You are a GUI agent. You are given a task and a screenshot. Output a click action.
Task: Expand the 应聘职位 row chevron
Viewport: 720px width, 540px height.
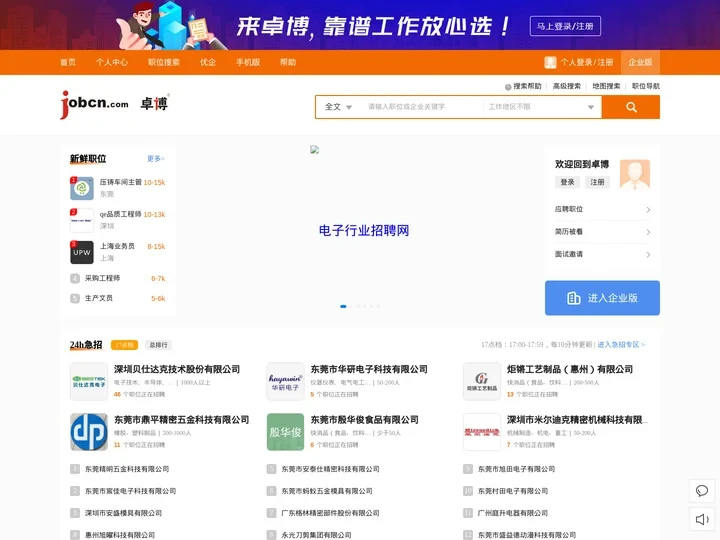tap(648, 210)
